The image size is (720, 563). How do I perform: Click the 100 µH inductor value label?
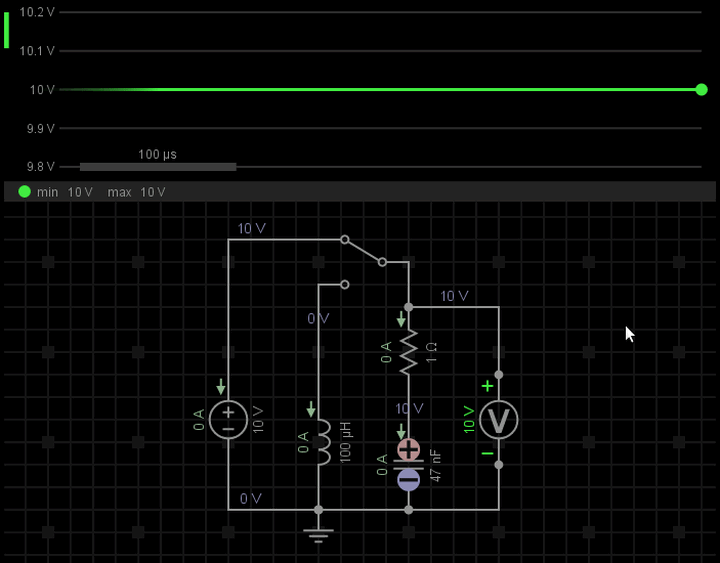coord(346,442)
